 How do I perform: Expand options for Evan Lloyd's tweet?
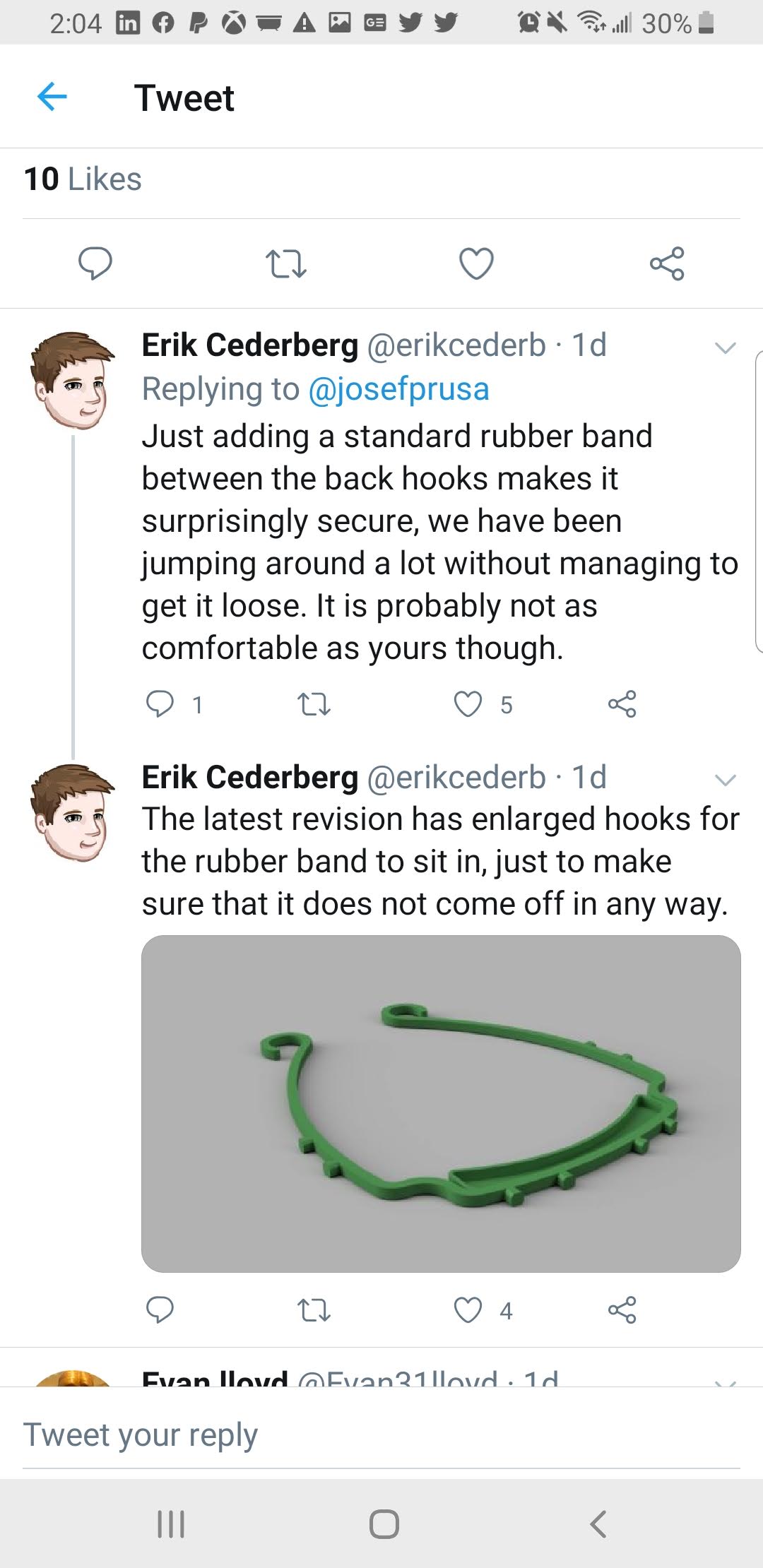tap(726, 1382)
